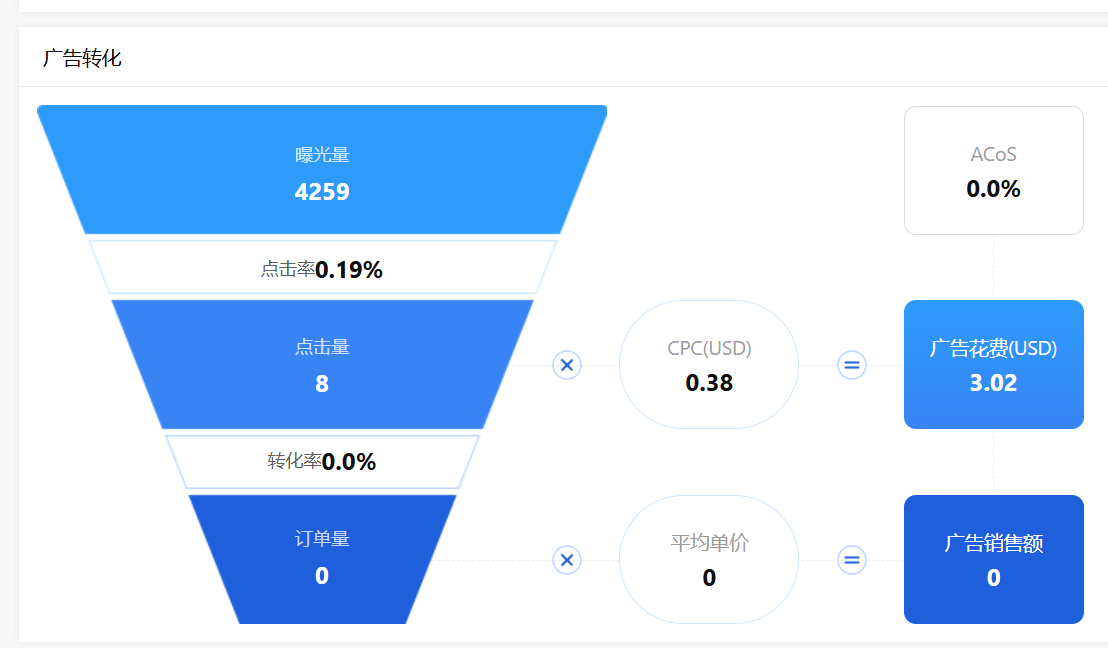Click the equals icon before 广告花费(USD)
1108x648 pixels.
point(851,365)
